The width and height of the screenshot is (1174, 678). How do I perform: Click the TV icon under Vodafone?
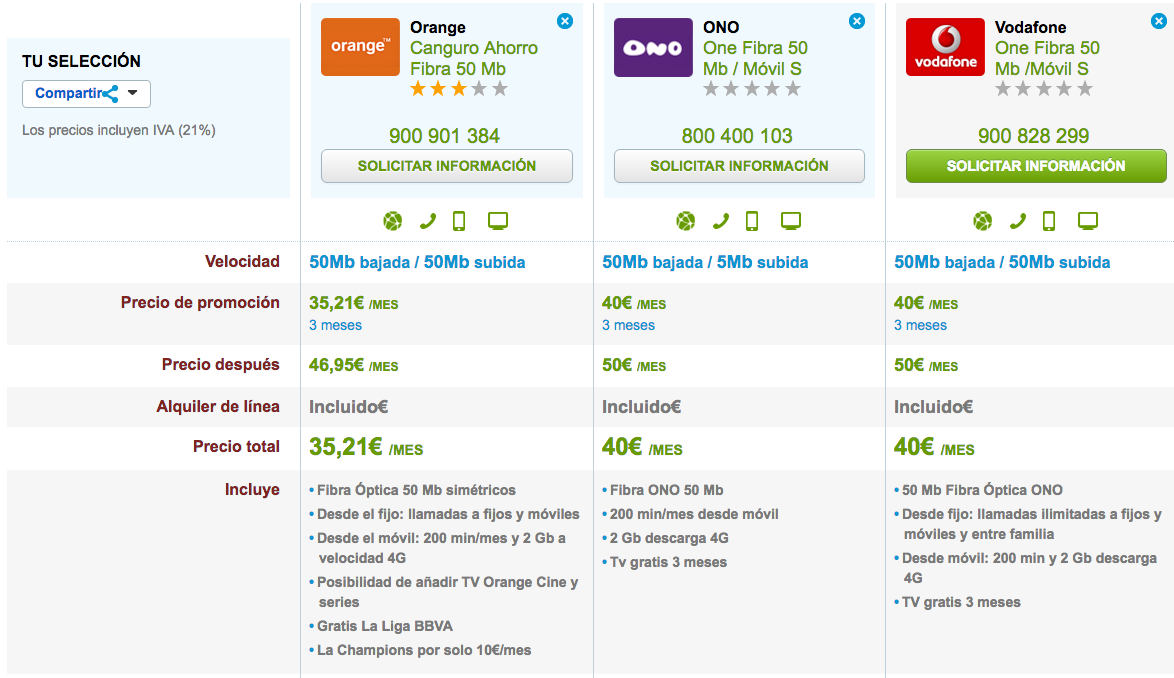click(1088, 221)
